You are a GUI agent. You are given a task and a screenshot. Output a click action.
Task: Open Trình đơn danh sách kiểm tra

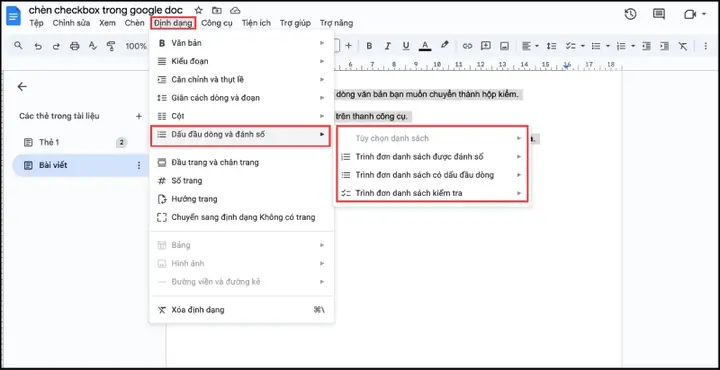point(432,193)
